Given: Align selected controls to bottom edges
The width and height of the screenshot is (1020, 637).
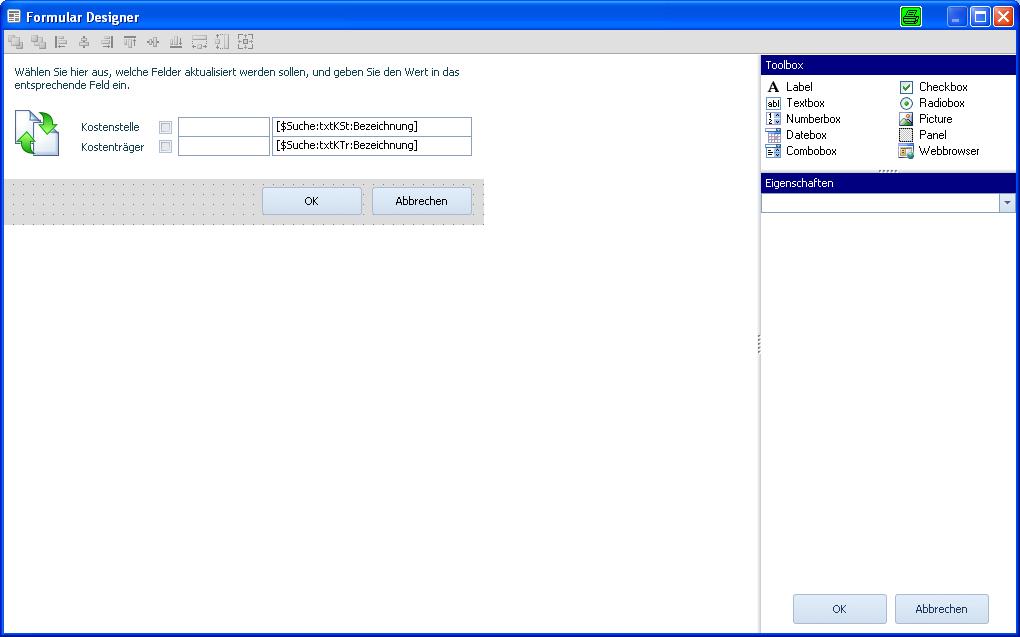Looking at the screenshot, I should click(176, 42).
